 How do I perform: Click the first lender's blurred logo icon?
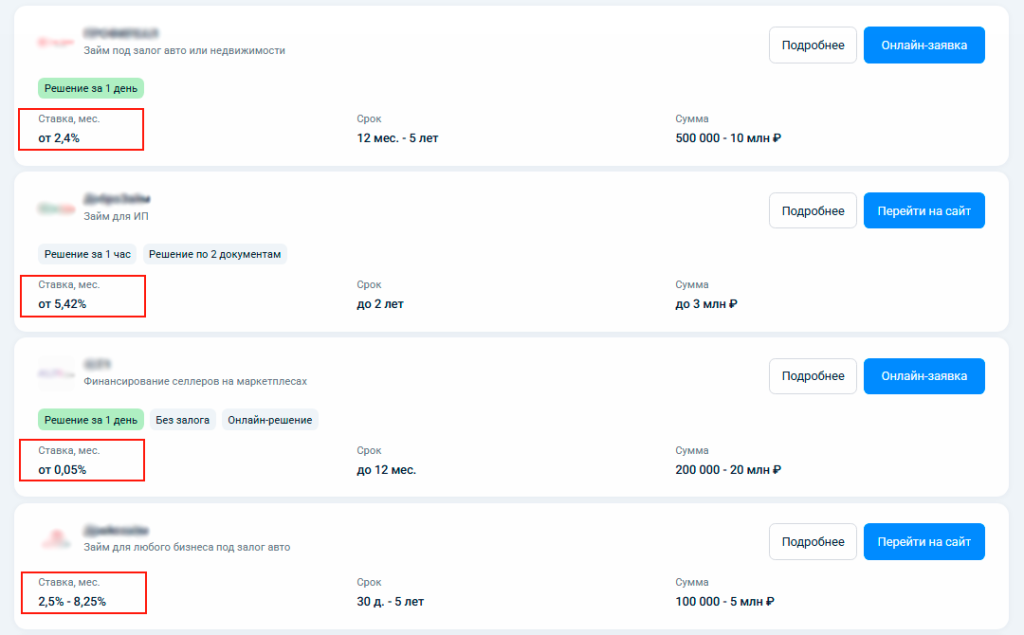tap(56, 42)
